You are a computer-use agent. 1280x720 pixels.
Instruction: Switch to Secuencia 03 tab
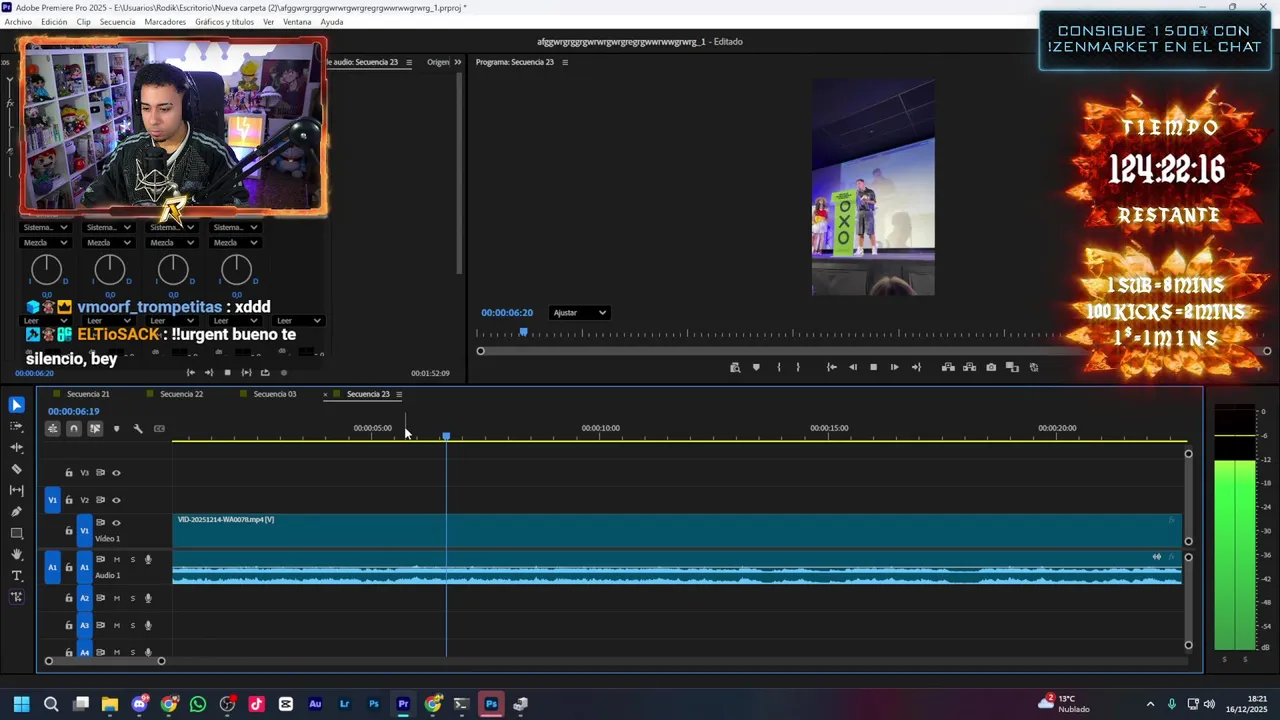click(x=274, y=394)
